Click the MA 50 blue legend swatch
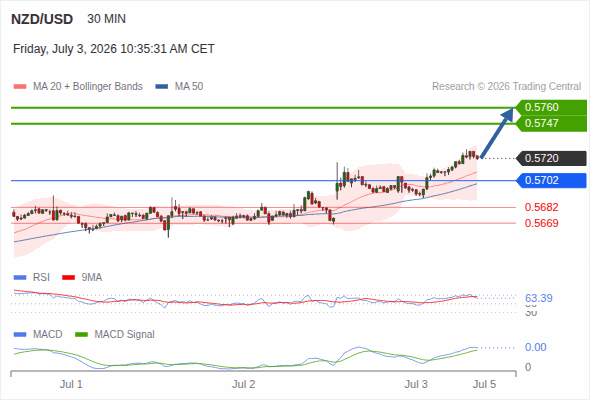The image size is (590, 400). (x=161, y=87)
